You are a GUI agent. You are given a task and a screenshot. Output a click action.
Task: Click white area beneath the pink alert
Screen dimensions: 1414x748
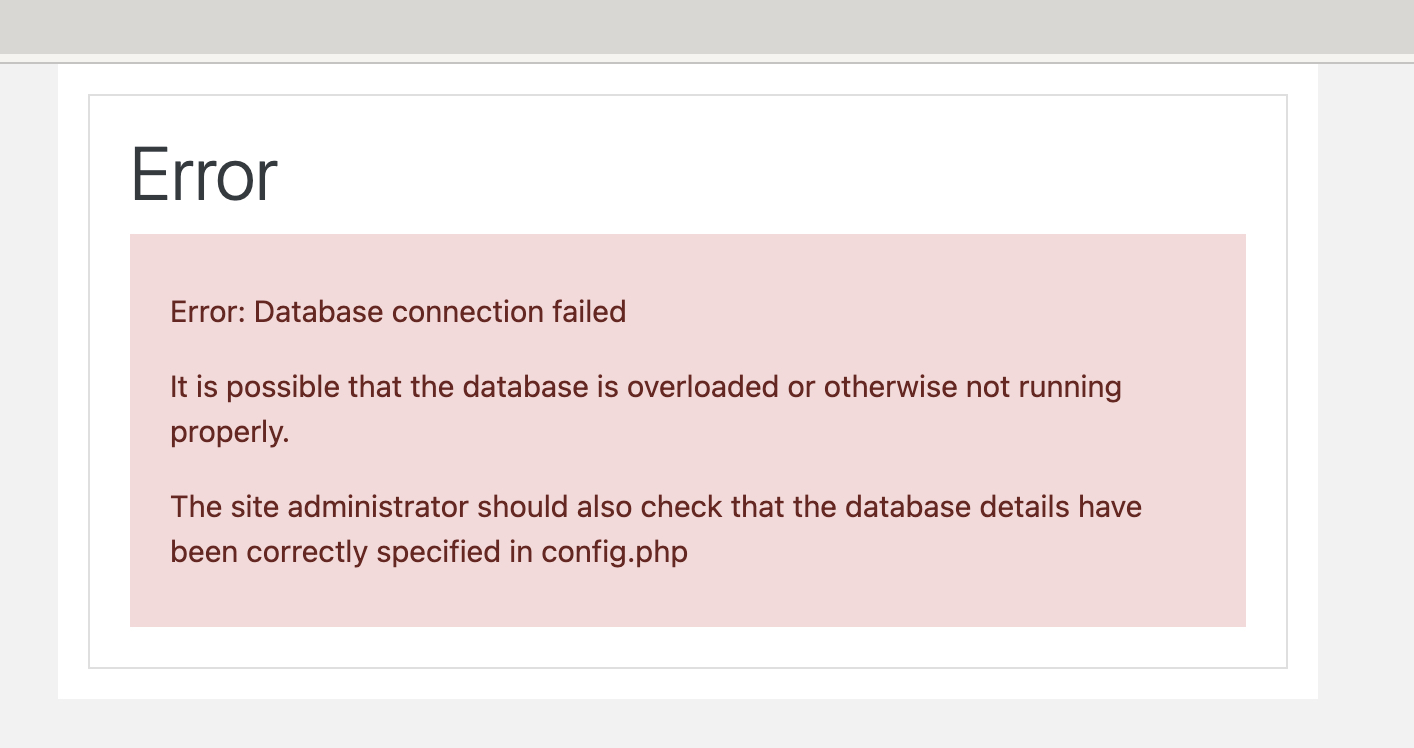pyautogui.click(x=687, y=647)
